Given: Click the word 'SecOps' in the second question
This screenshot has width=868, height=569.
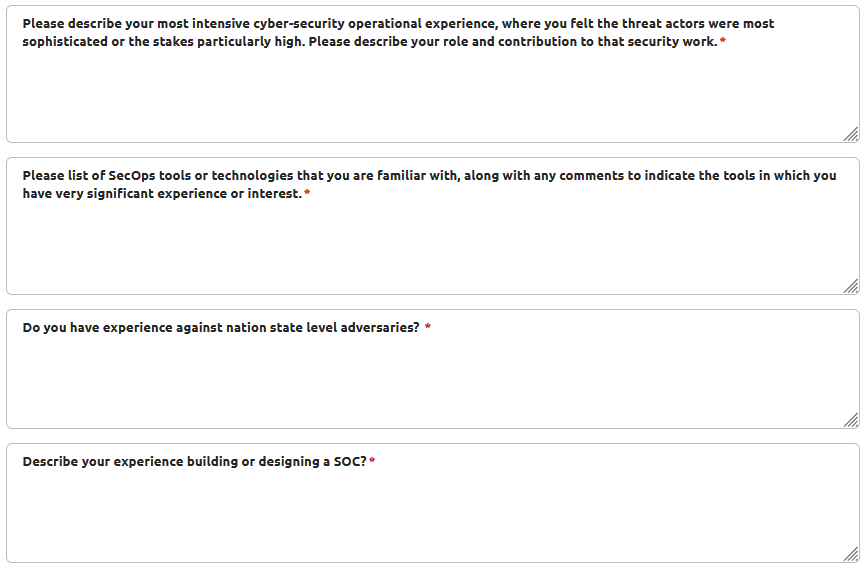Looking at the screenshot, I should tap(132, 175).
